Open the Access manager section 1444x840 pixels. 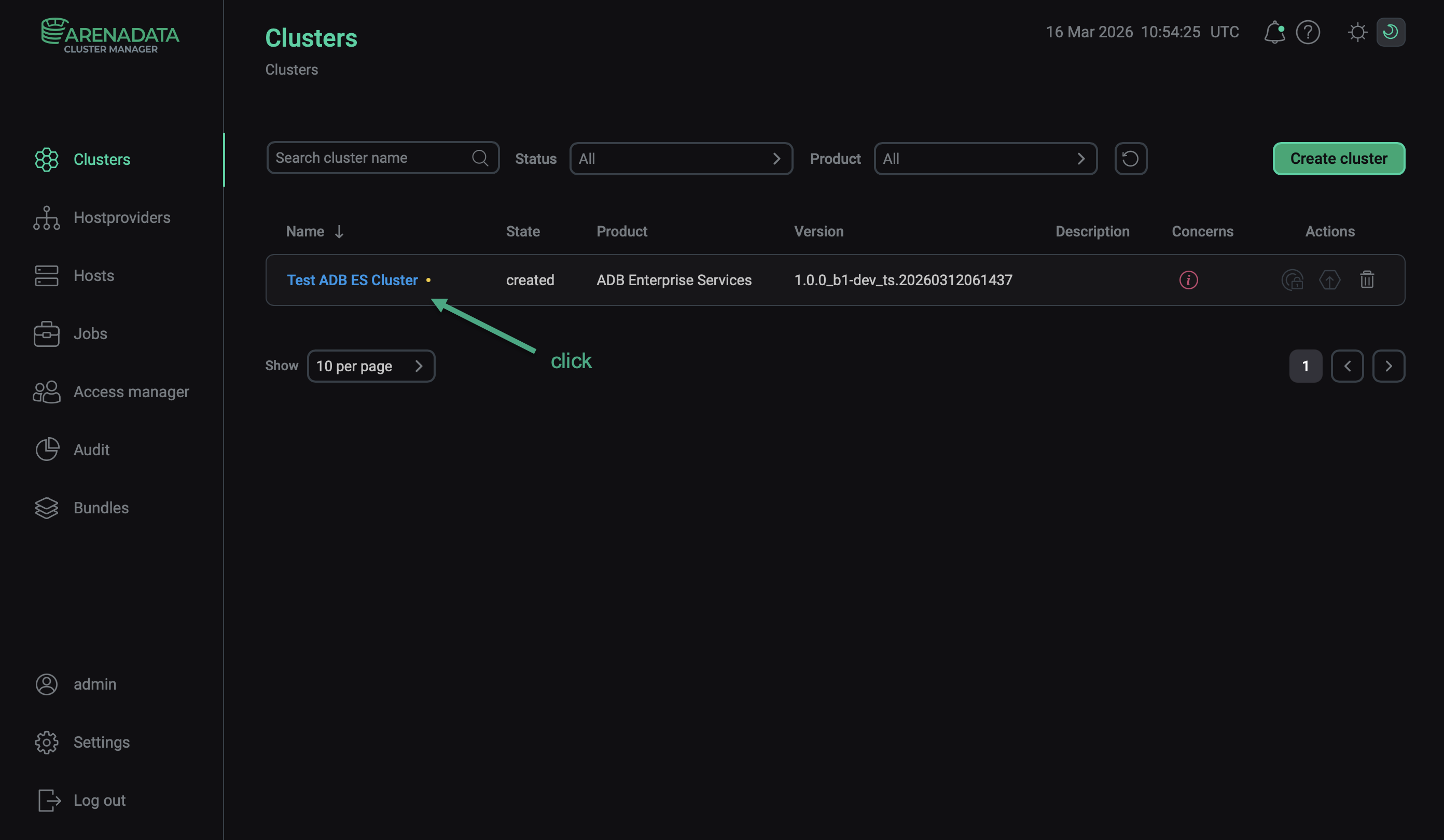pyautogui.click(x=131, y=391)
